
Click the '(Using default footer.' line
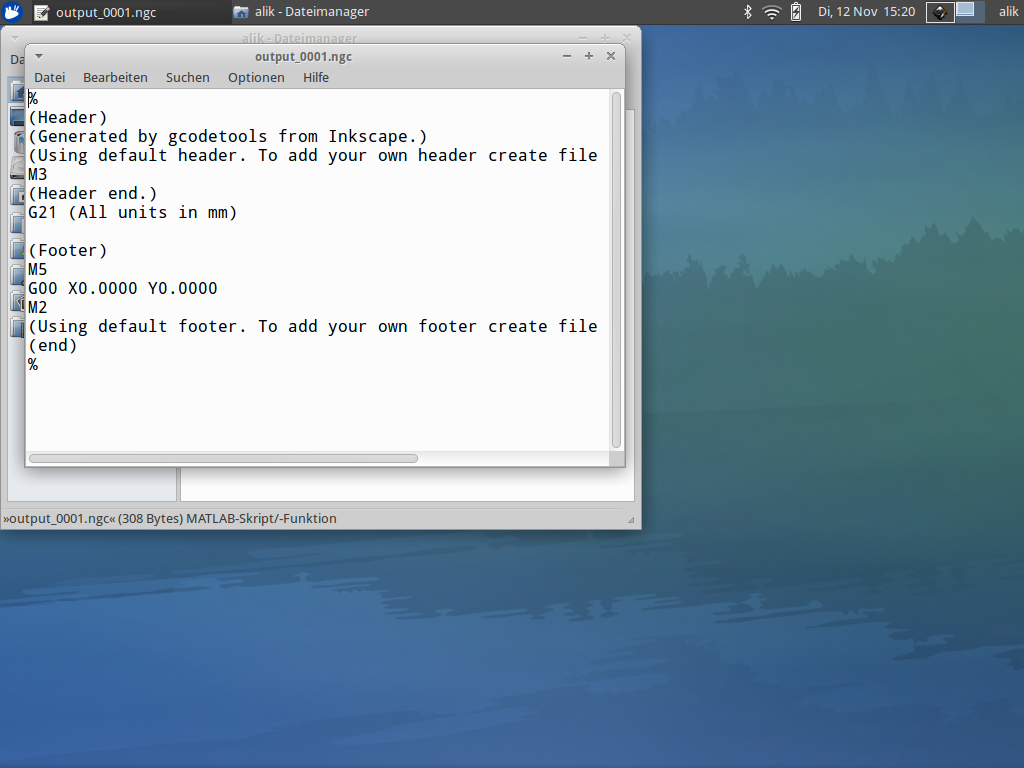[x=312, y=326]
